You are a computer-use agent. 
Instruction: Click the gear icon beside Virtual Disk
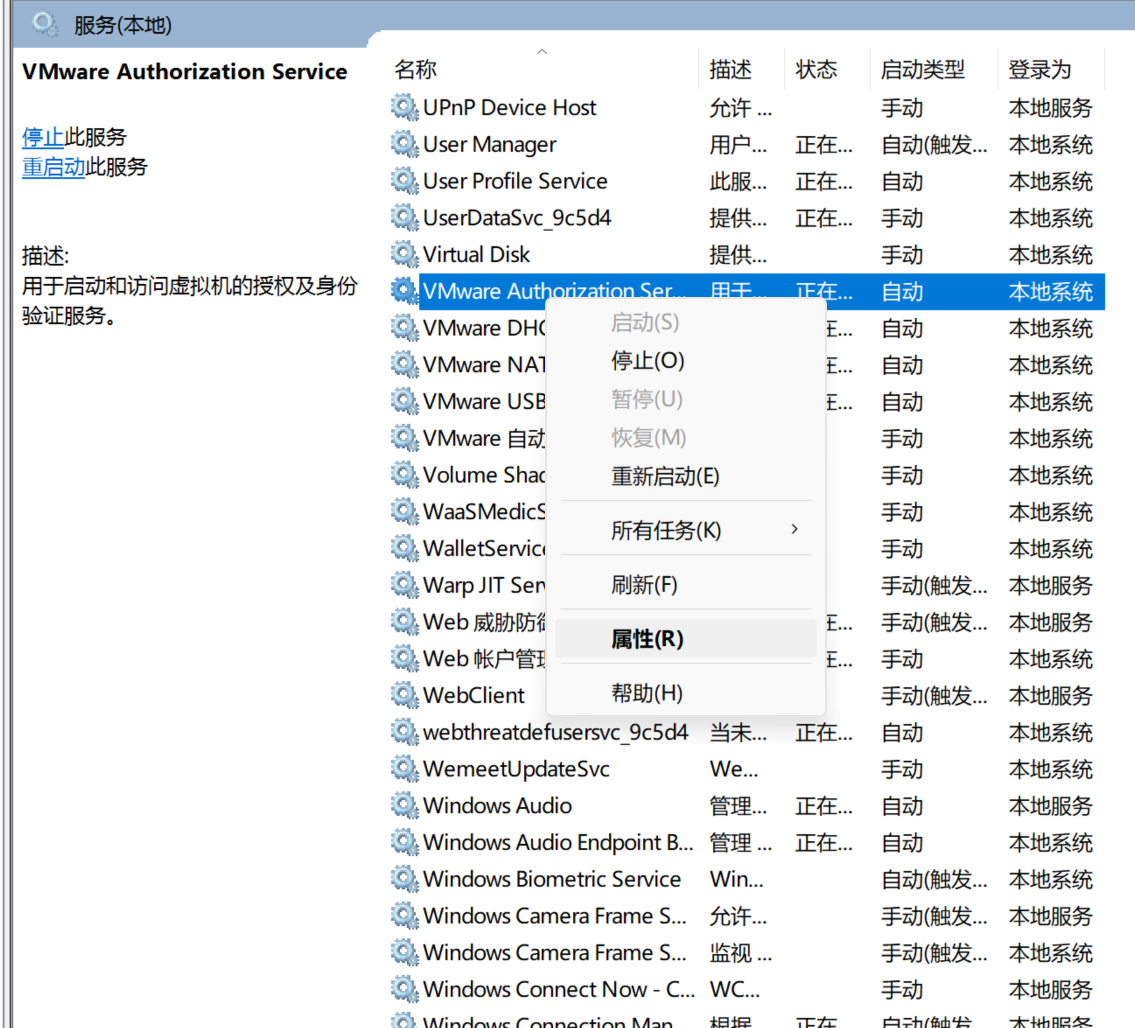coord(405,254)
